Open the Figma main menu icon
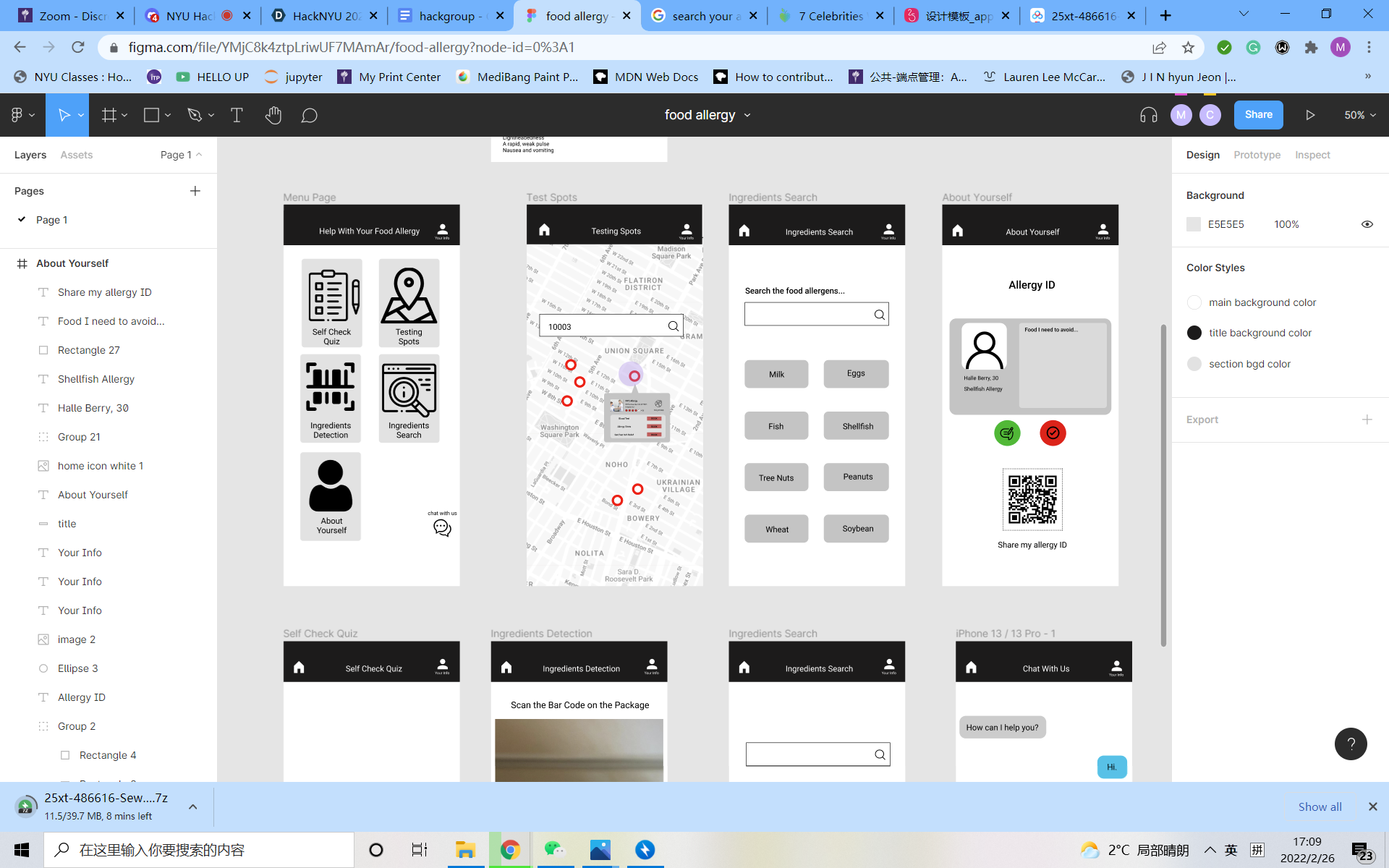This screenshot has height=868, width=1389. (x=17, y=115)
